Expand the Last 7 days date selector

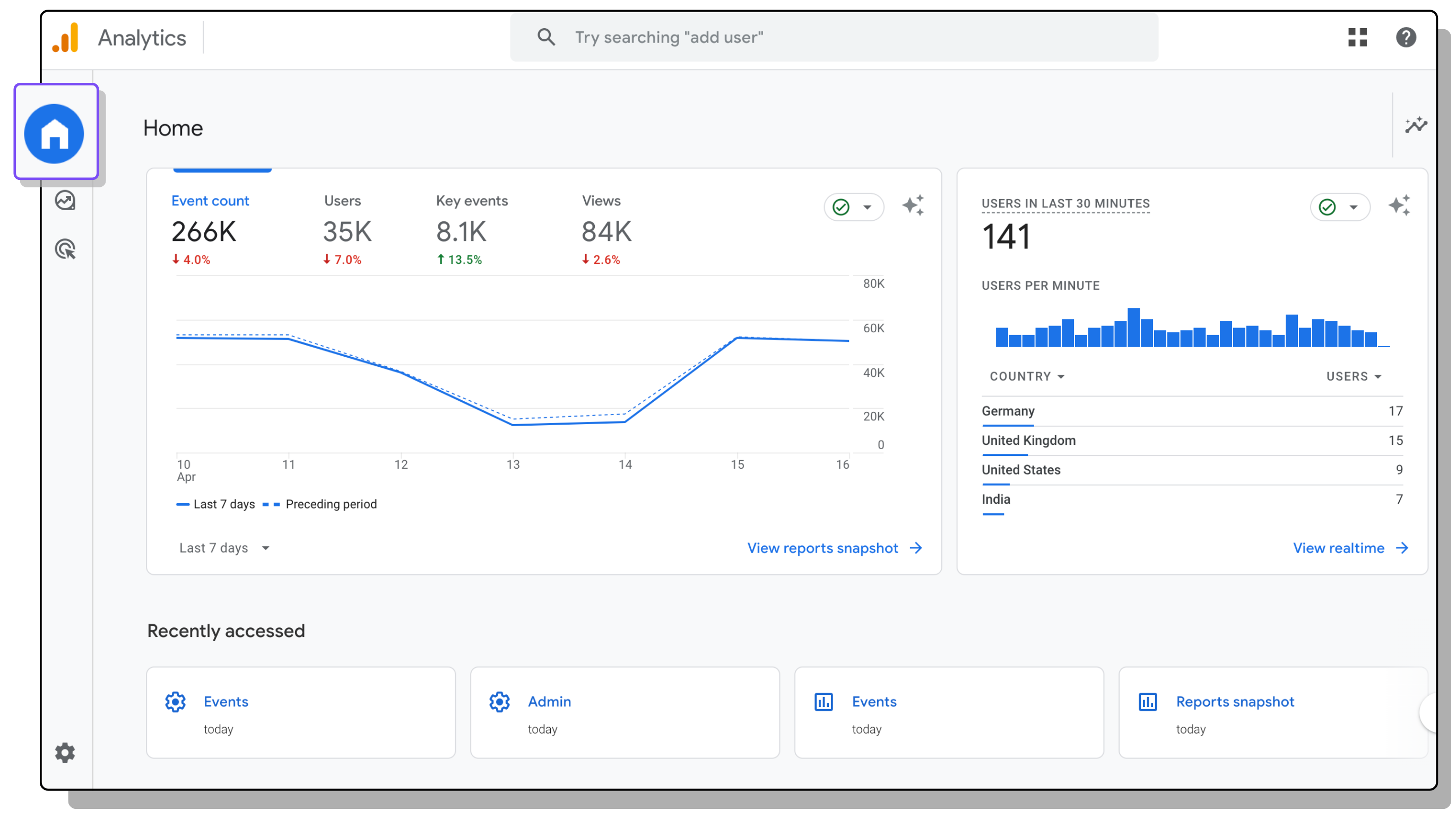pyautogui.click(x=224, y=548)
